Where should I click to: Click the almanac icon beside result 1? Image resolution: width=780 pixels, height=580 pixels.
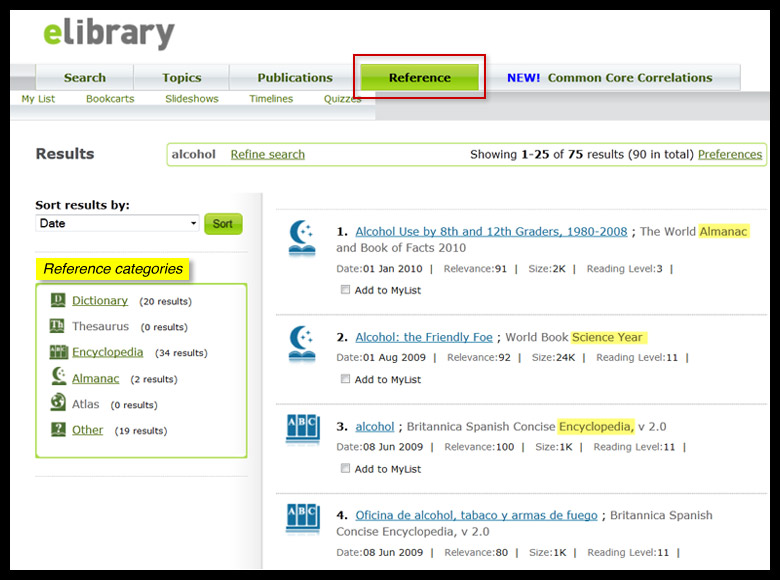click(301, 239)
